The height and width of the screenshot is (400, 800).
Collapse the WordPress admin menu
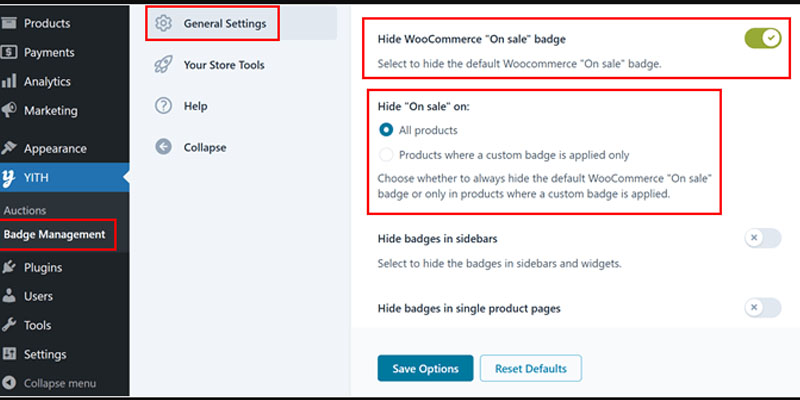pyautogui.click(x=49, y=383)
